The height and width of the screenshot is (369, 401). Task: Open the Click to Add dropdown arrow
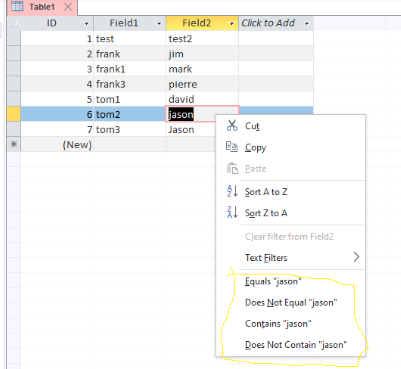coord(306,24)
